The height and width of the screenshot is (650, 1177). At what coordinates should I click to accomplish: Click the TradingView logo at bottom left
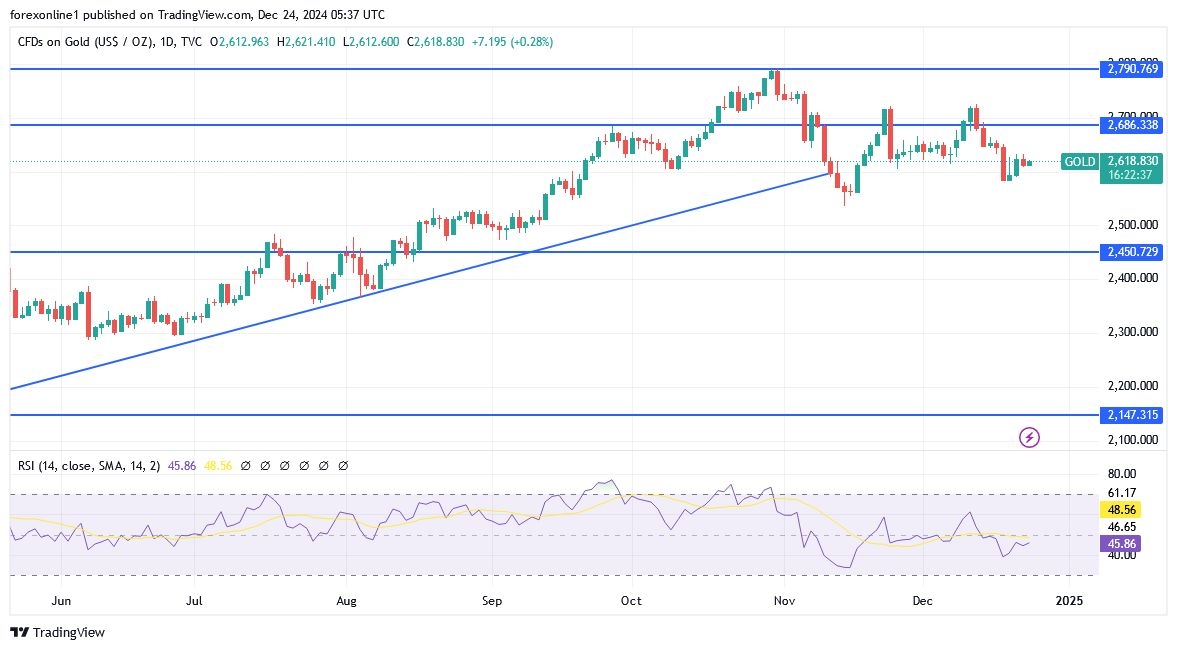(57, 632)
